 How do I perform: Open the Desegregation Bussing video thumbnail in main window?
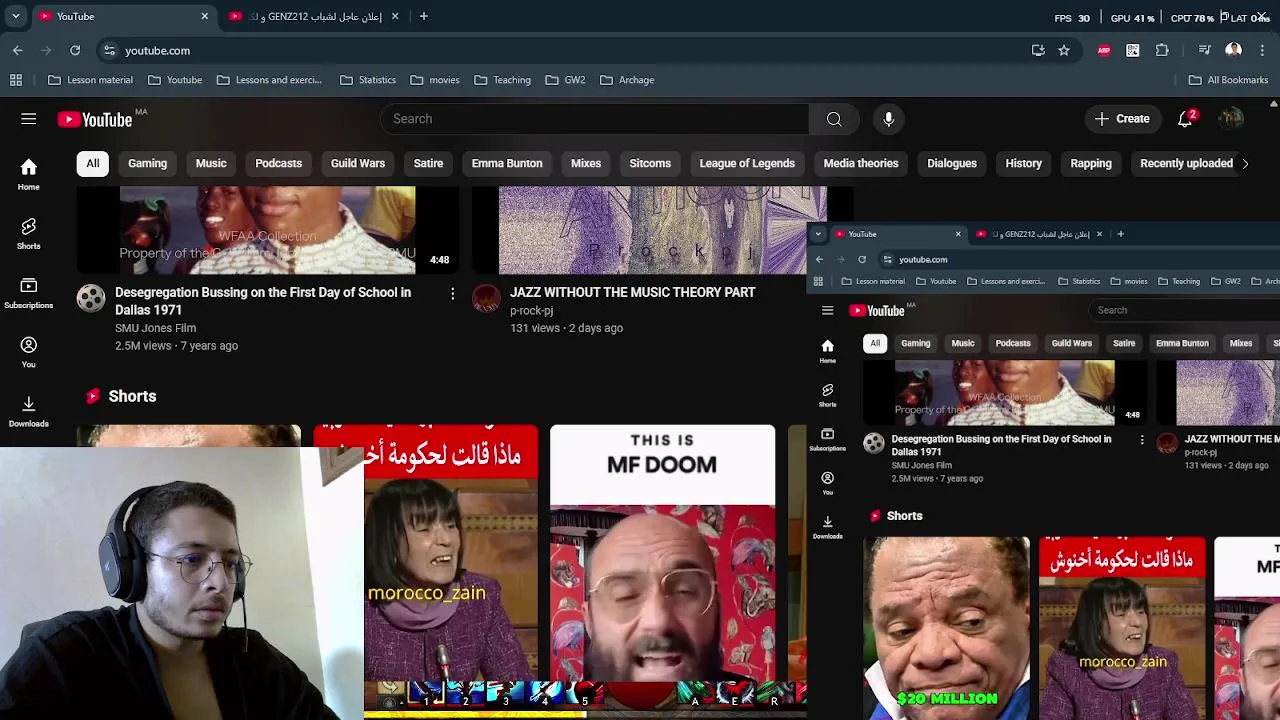267,230
